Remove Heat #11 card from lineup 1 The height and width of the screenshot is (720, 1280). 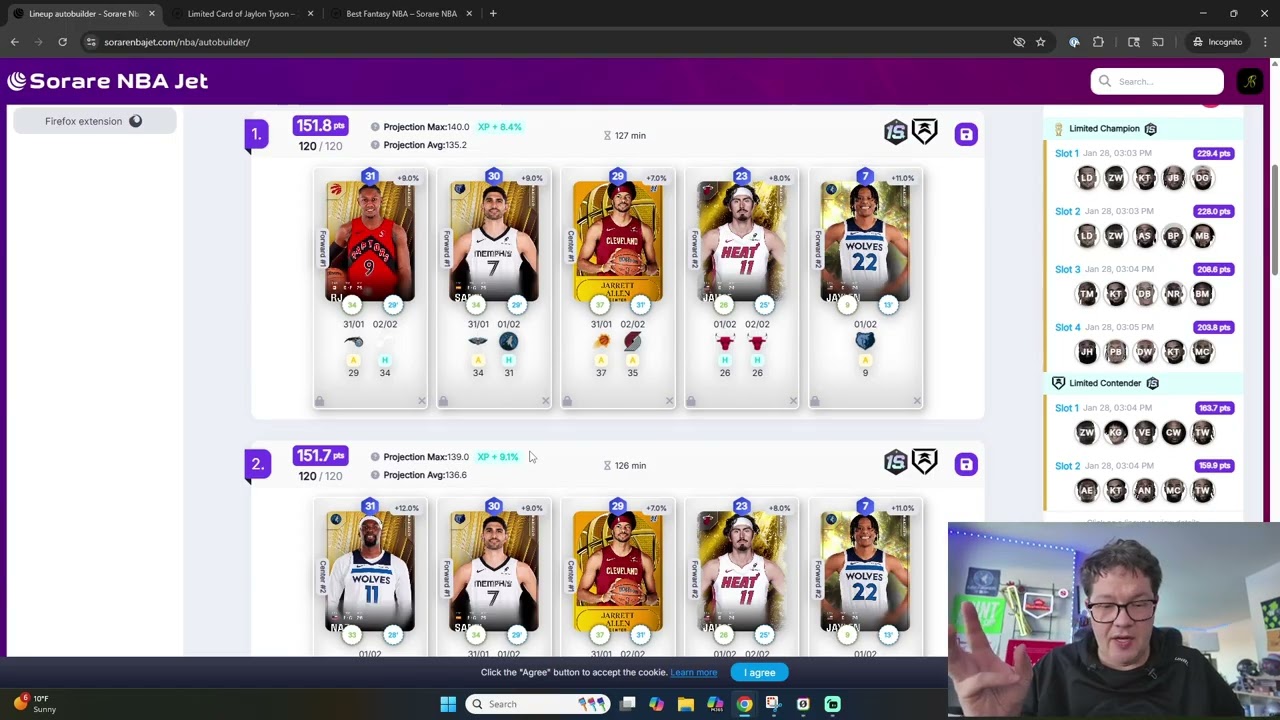click(x=793, y=401)
